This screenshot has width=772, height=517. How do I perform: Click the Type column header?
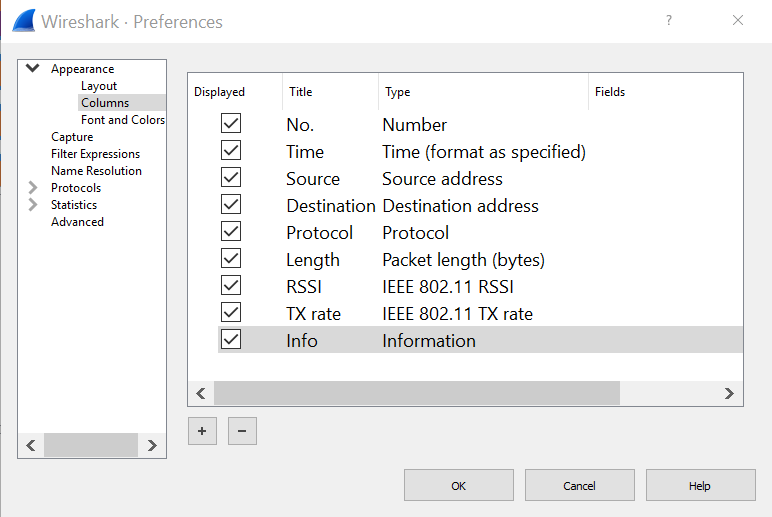[x=483, y=92]
